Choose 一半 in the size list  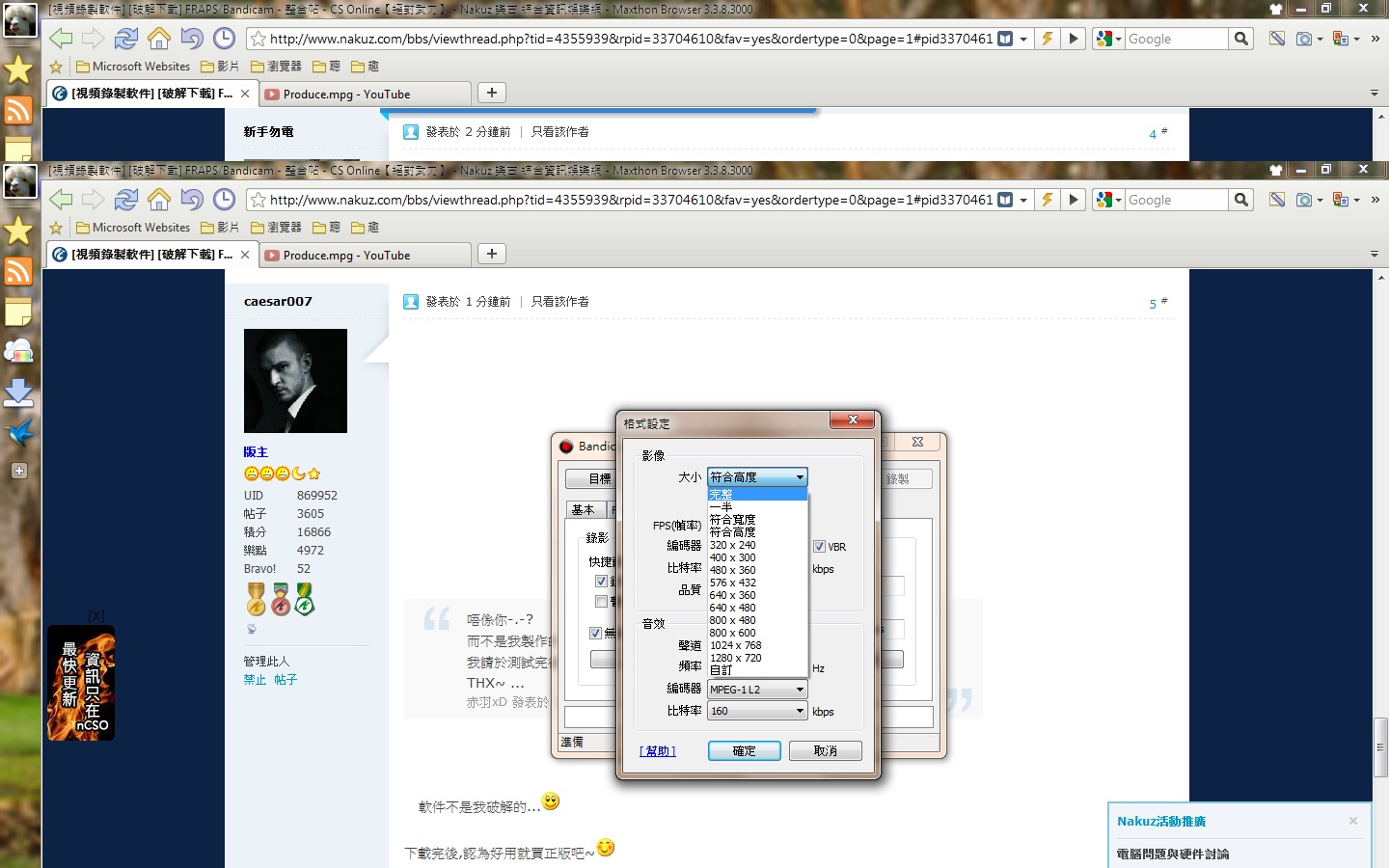pos(757,506)
